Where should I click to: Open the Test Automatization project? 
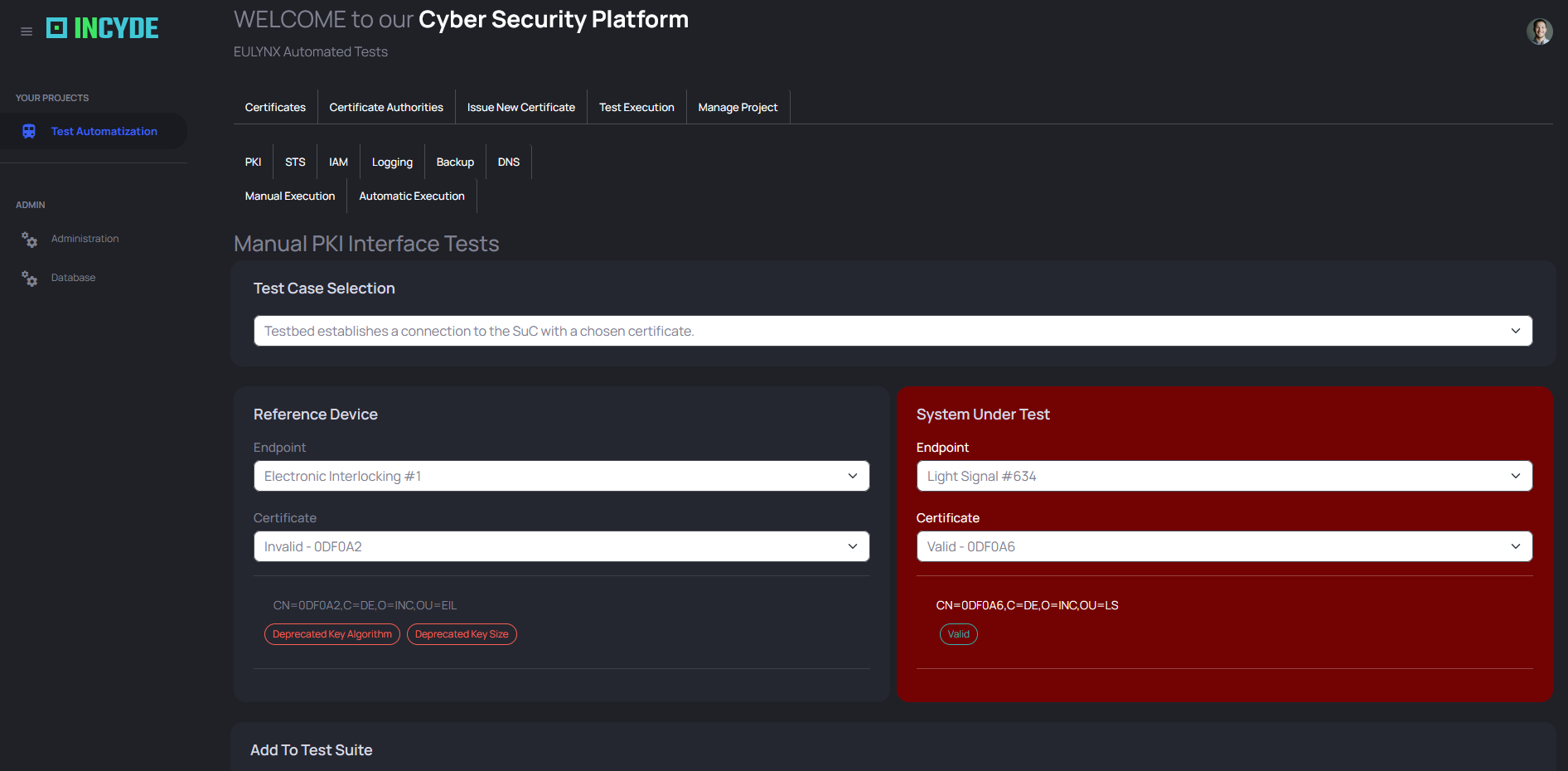(104, 131)
